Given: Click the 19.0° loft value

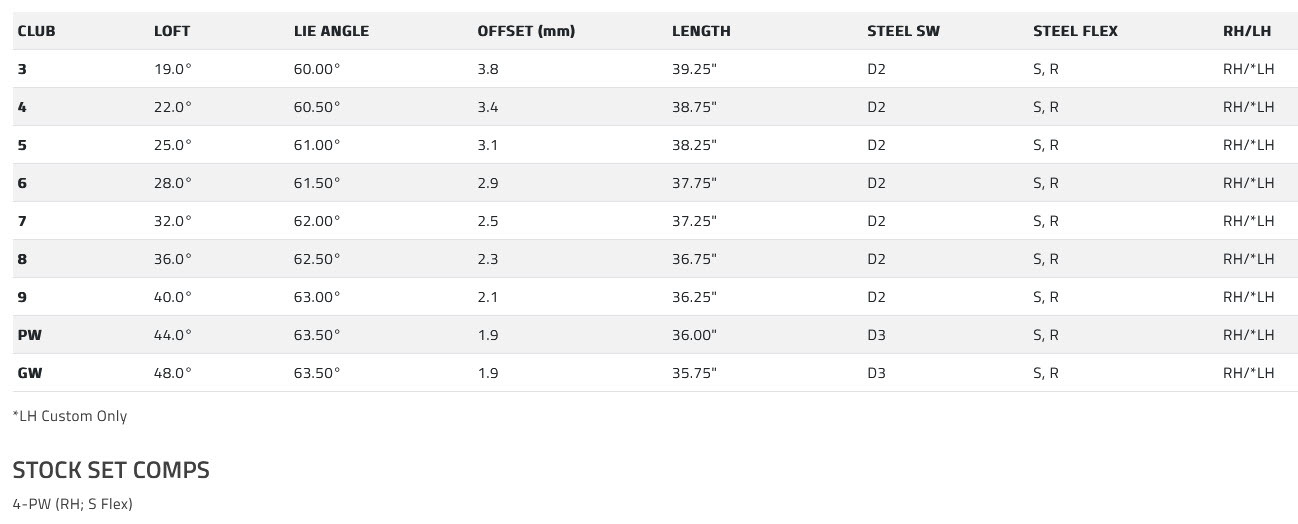Looking at the screenshot, I should tap(173, 69).
